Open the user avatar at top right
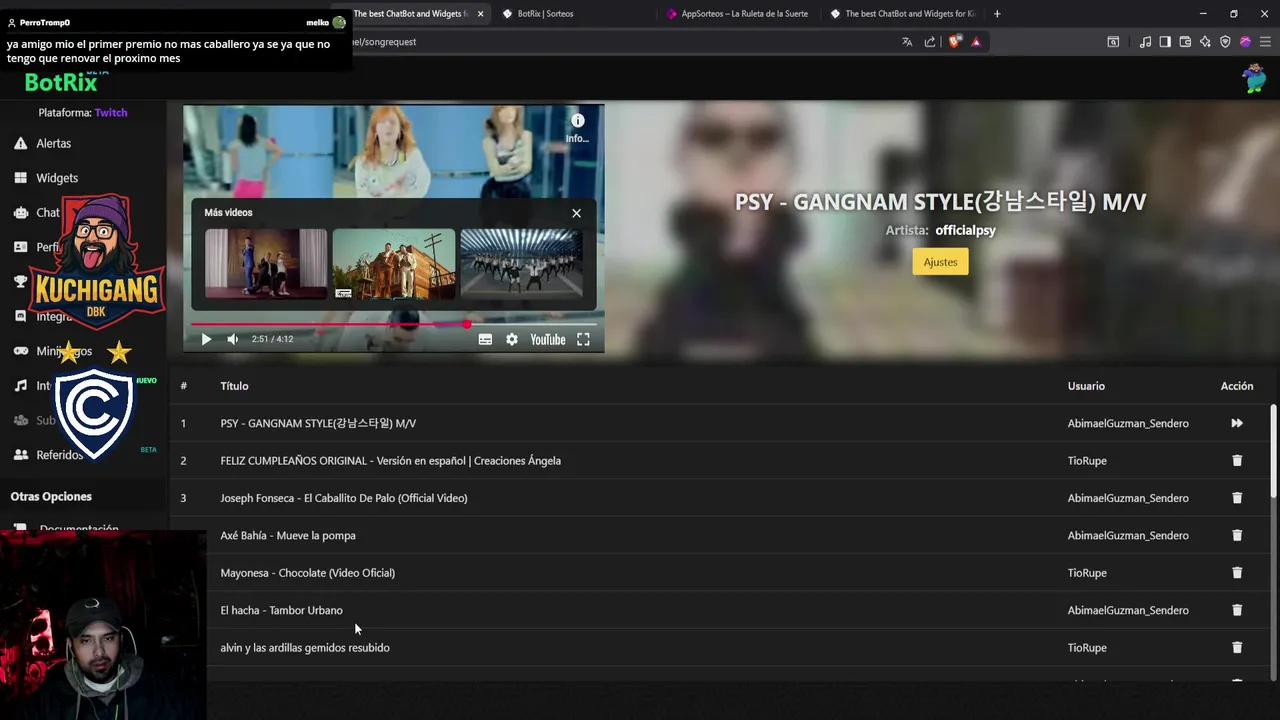 coord(1254,78)
